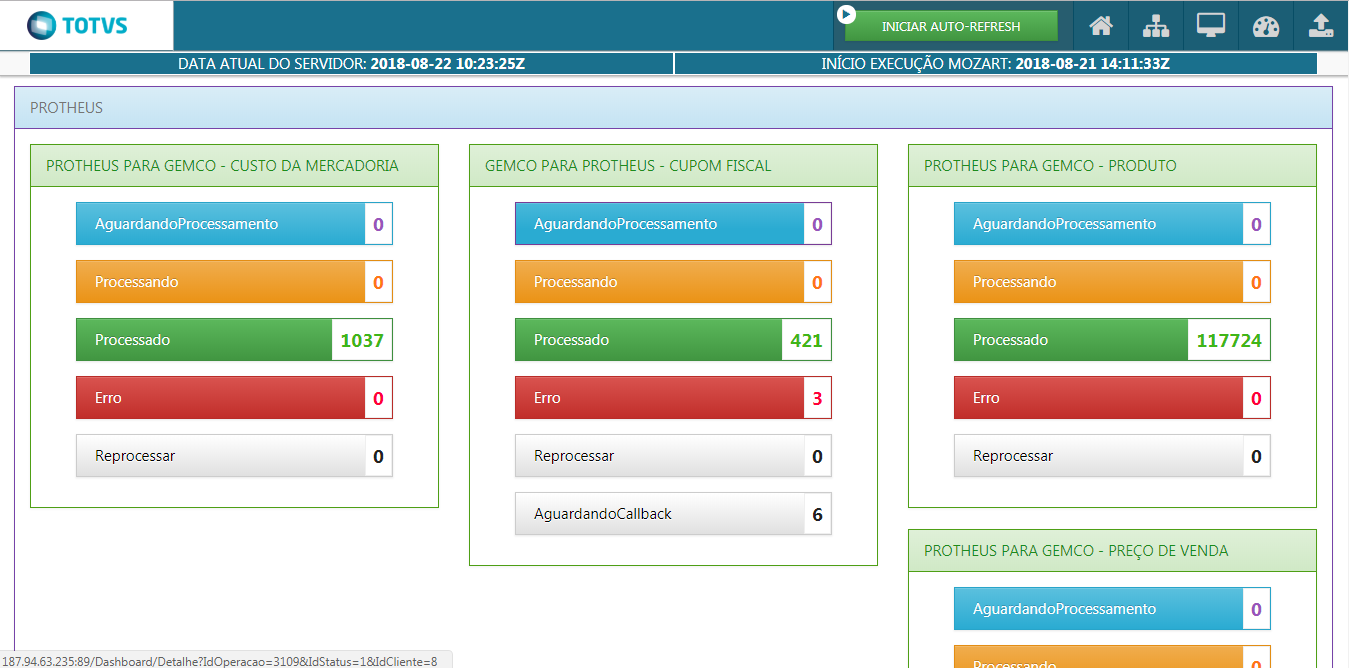The width and height of the screenshot is (1349, 668).
Task: Click 'GEMCO PARA PROTHEUS - CUPOM FISCAL' title
Action: (628, 166)
